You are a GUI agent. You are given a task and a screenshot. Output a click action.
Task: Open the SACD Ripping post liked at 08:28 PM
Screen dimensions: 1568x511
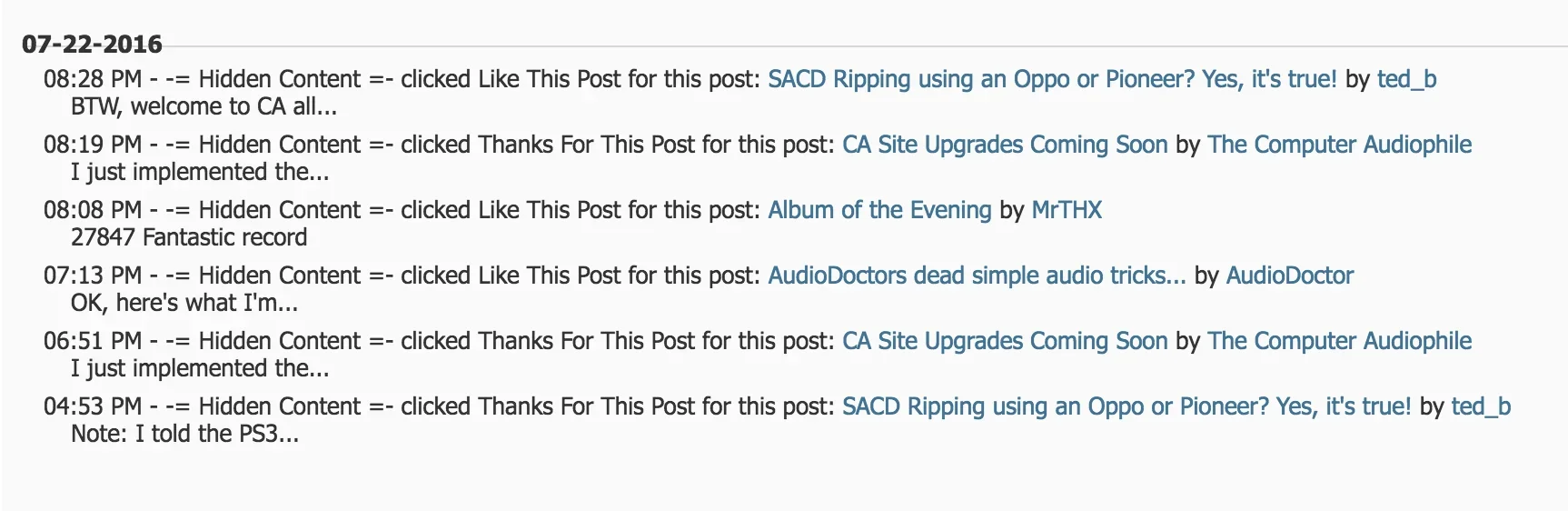click(1052, 79)
